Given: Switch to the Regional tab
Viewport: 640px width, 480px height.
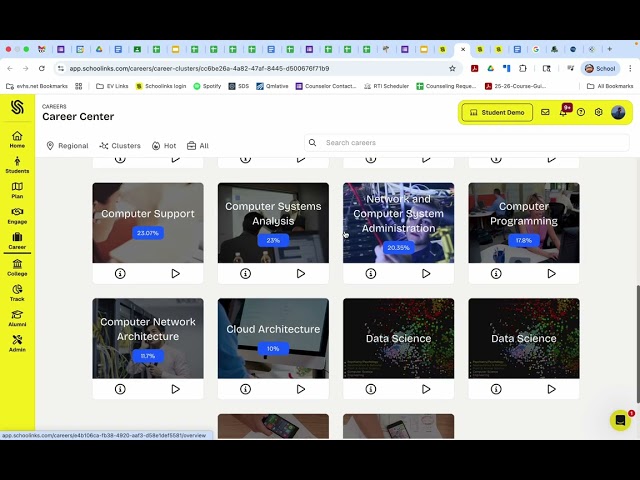Looking at the screenshot, I should click(x=67, y=146).
